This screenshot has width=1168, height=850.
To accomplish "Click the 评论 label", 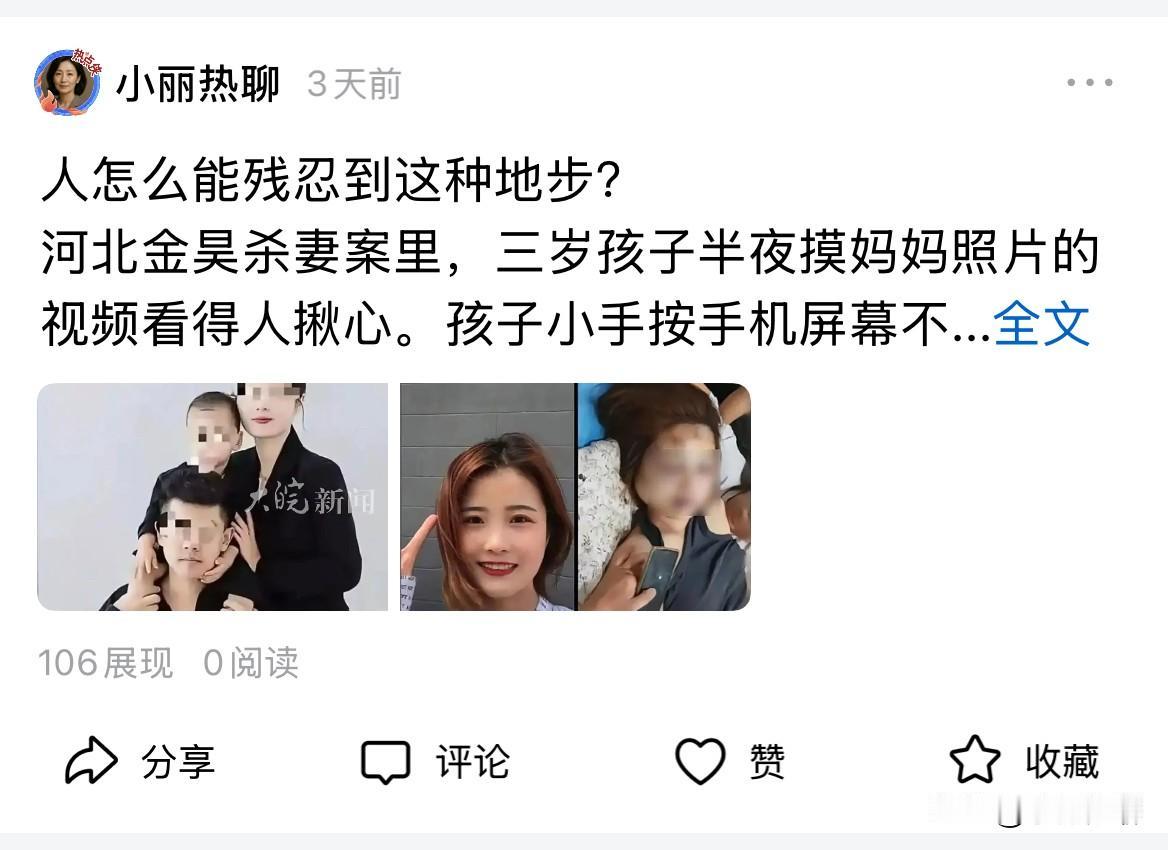I will [472, 762].
